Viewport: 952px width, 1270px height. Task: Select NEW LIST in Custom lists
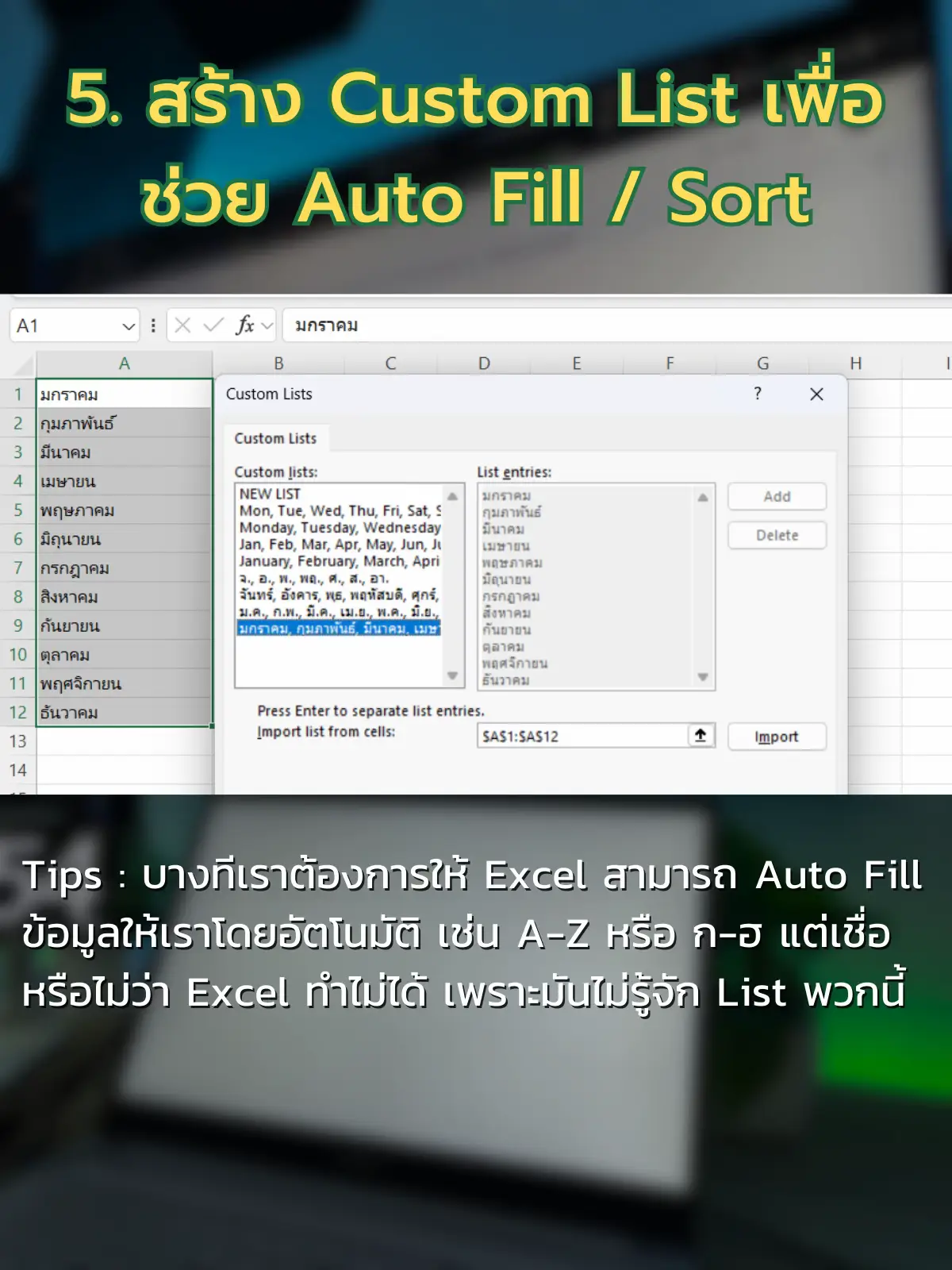(x=270, y=494)
